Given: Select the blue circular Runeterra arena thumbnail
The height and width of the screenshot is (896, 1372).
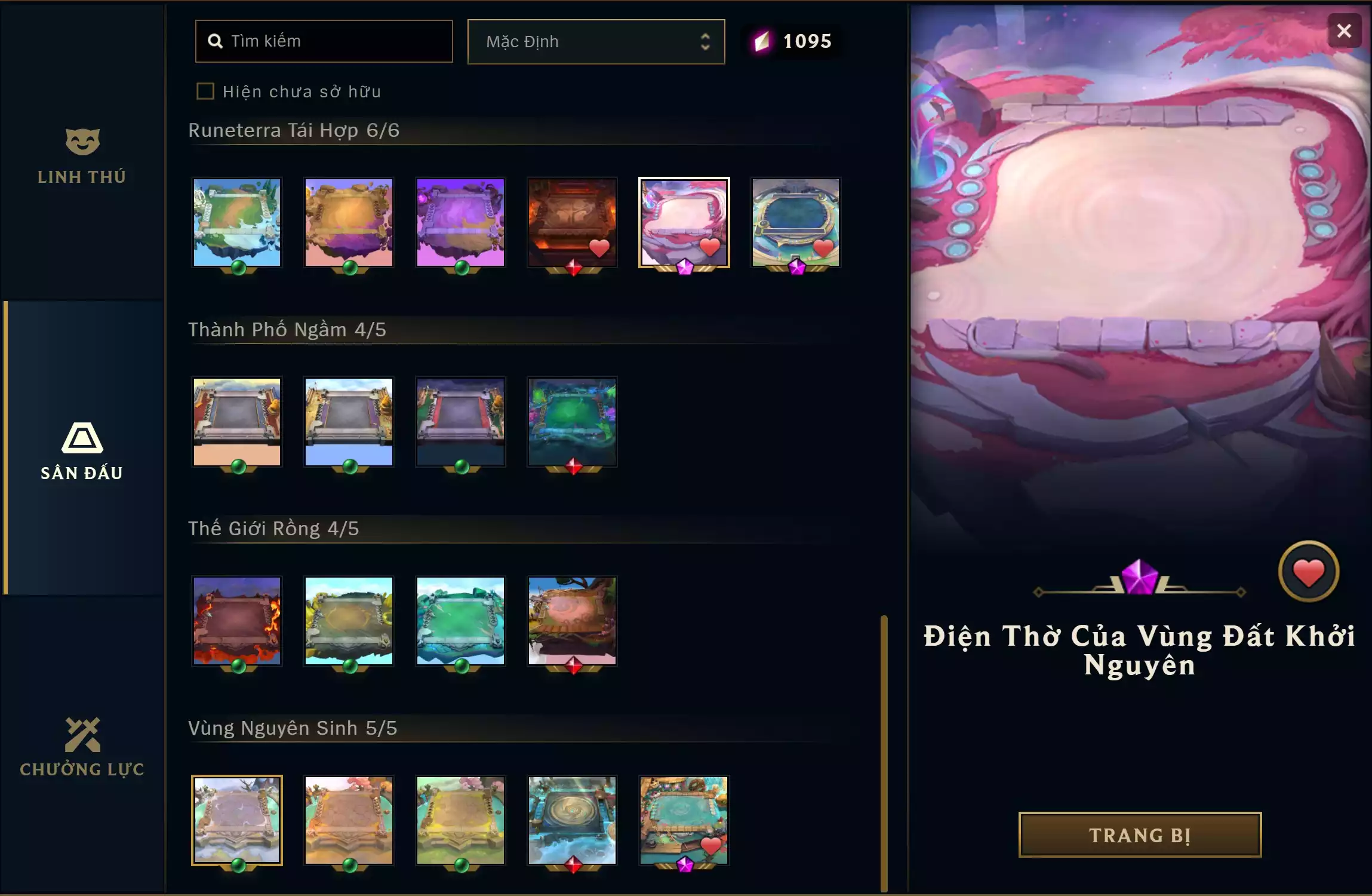Looking at the screenshot, I should [x=796, y=222].
